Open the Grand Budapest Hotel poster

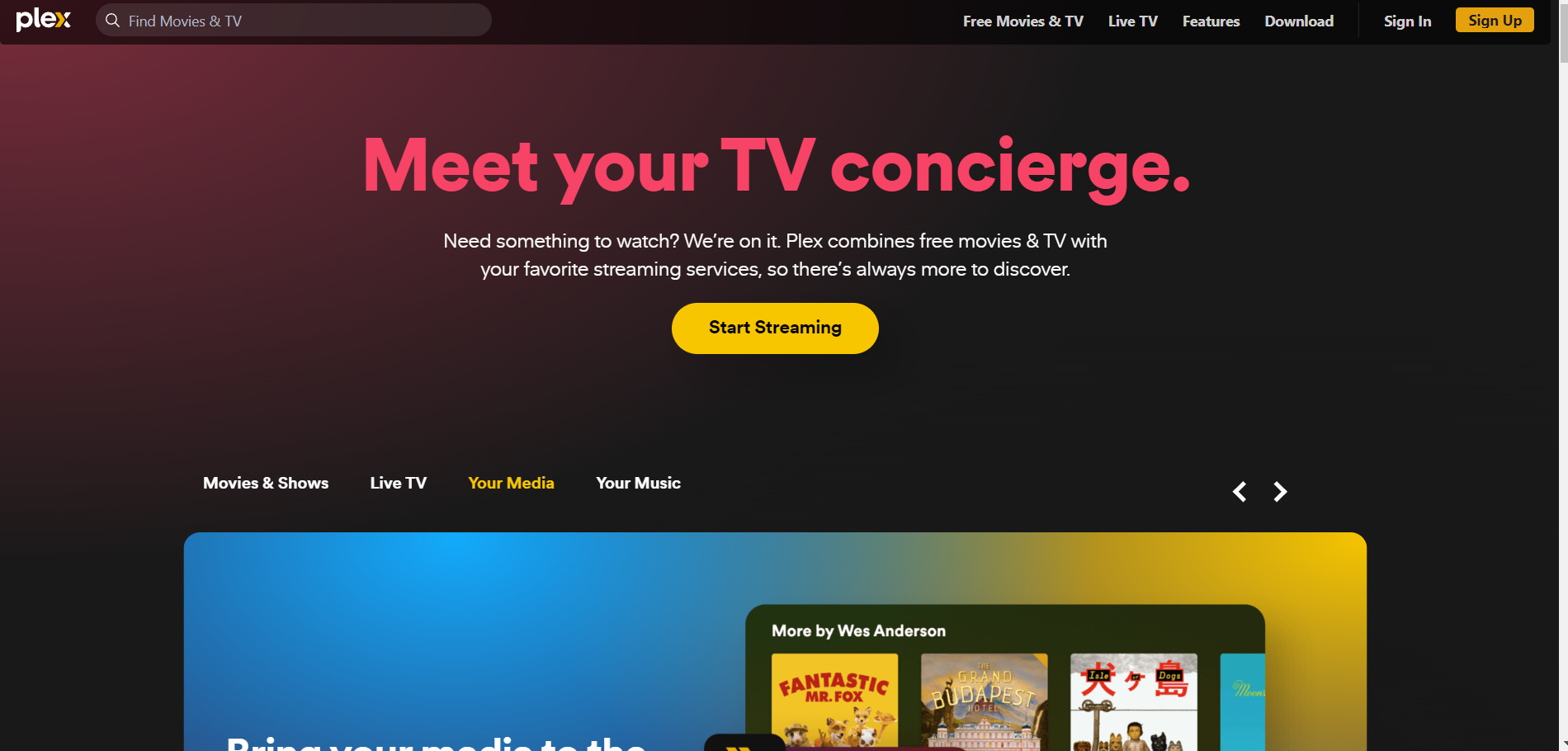[984, 701]
